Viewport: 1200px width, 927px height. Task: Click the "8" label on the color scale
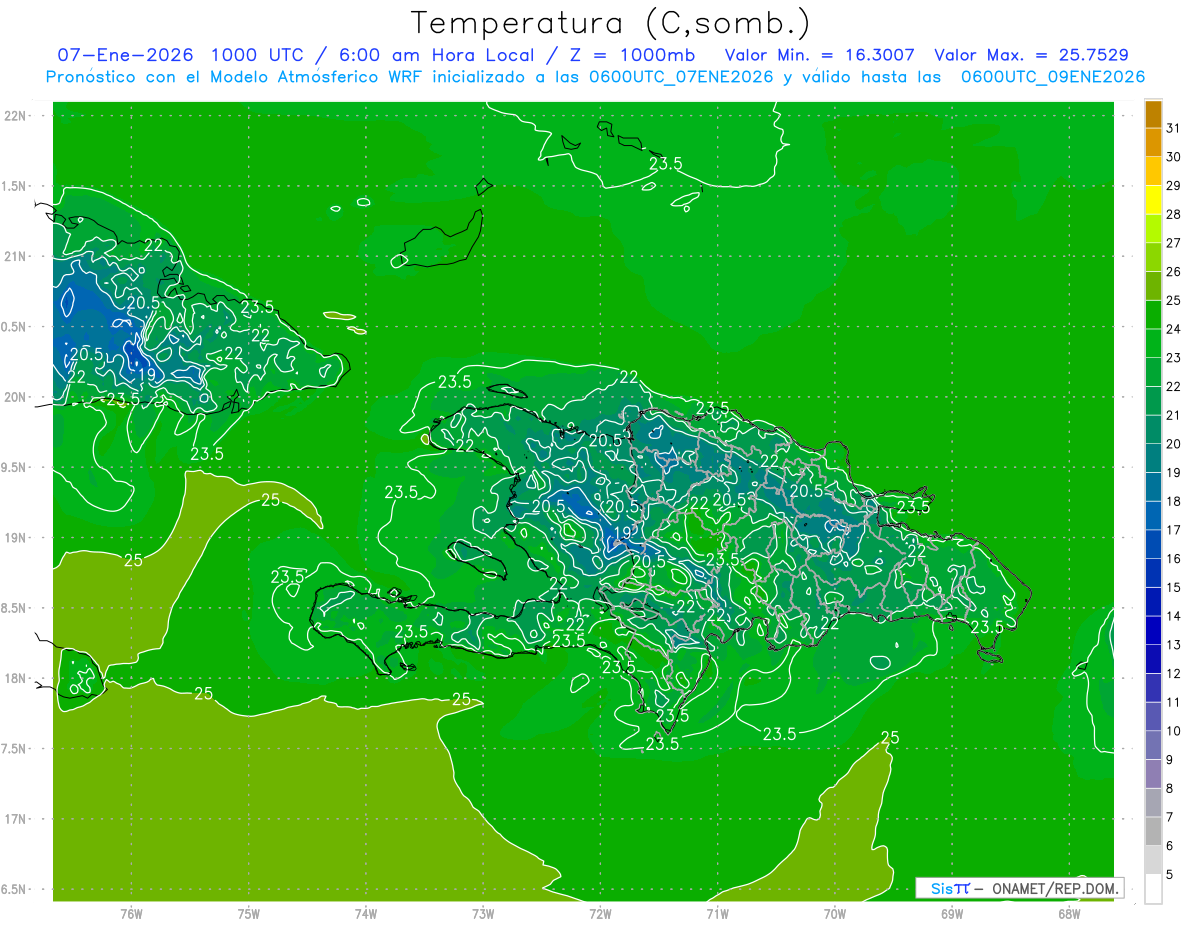(x=1169, y=789)
